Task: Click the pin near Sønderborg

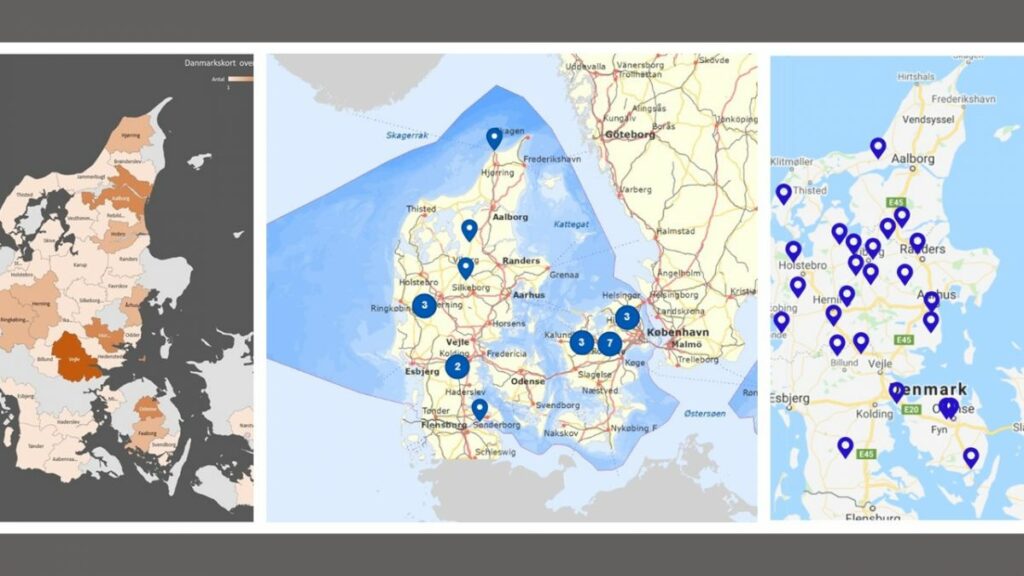Action: 480,408
